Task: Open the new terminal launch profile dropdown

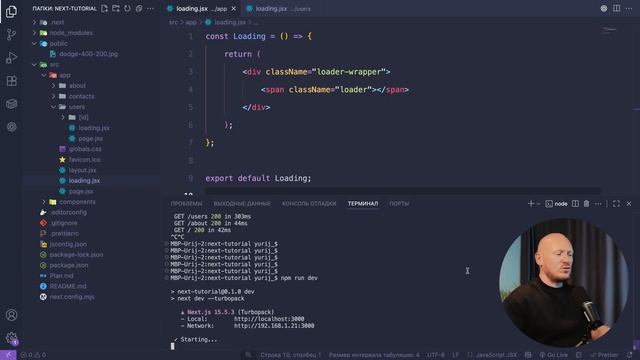Action: [539, 203]
